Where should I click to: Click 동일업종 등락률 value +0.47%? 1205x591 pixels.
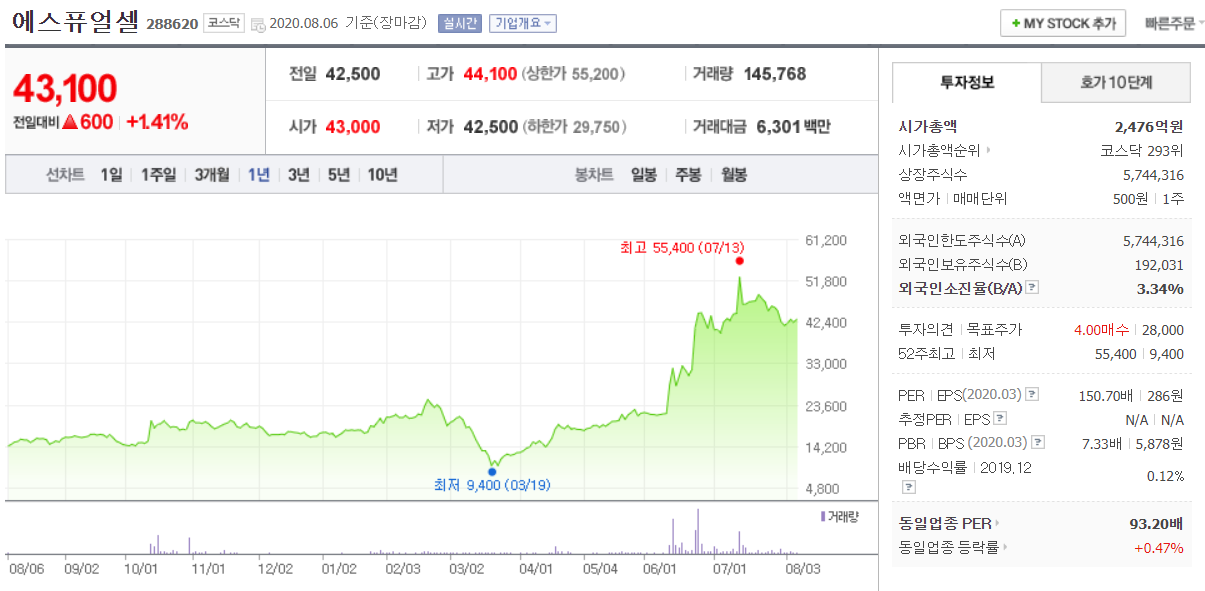click(x=1159, y=548)
